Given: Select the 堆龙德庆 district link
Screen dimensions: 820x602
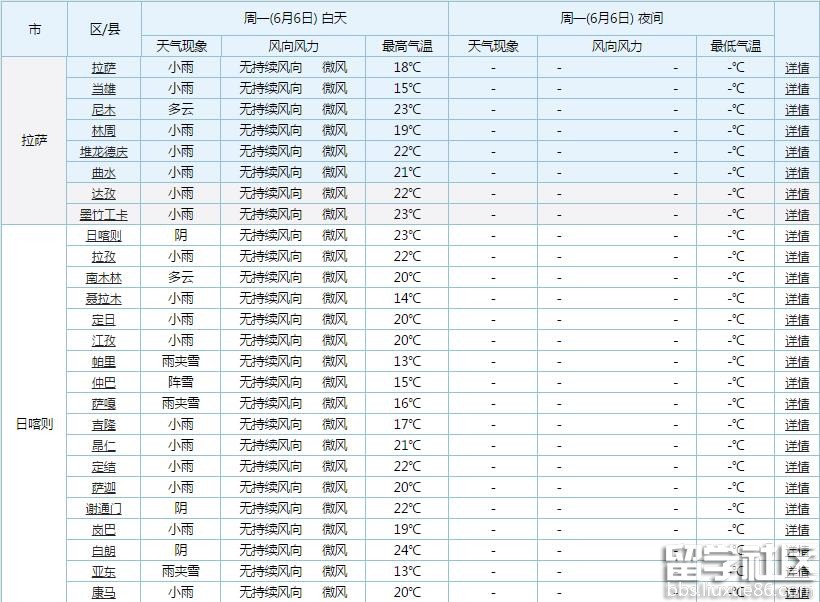Looking at the screenshot, I should coord(104,152).
